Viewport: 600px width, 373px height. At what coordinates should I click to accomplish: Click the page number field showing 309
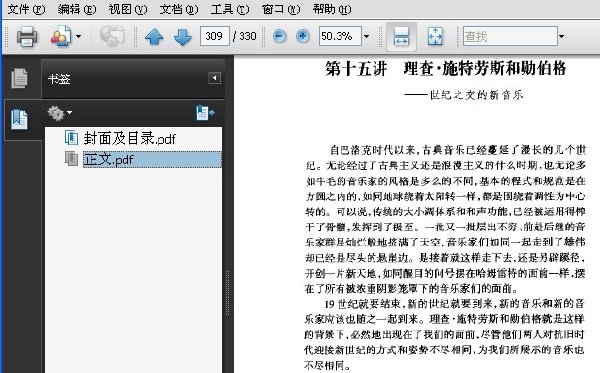coord(215,36)
